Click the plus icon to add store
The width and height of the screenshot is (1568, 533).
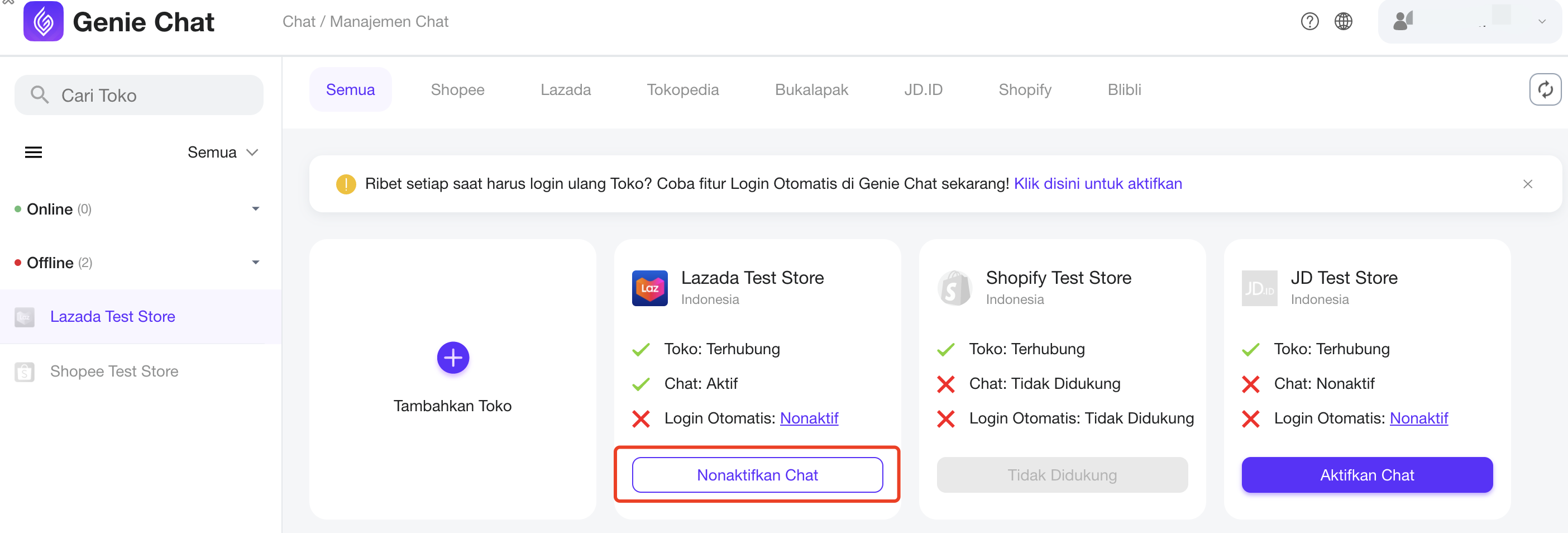tap(453, 358)
